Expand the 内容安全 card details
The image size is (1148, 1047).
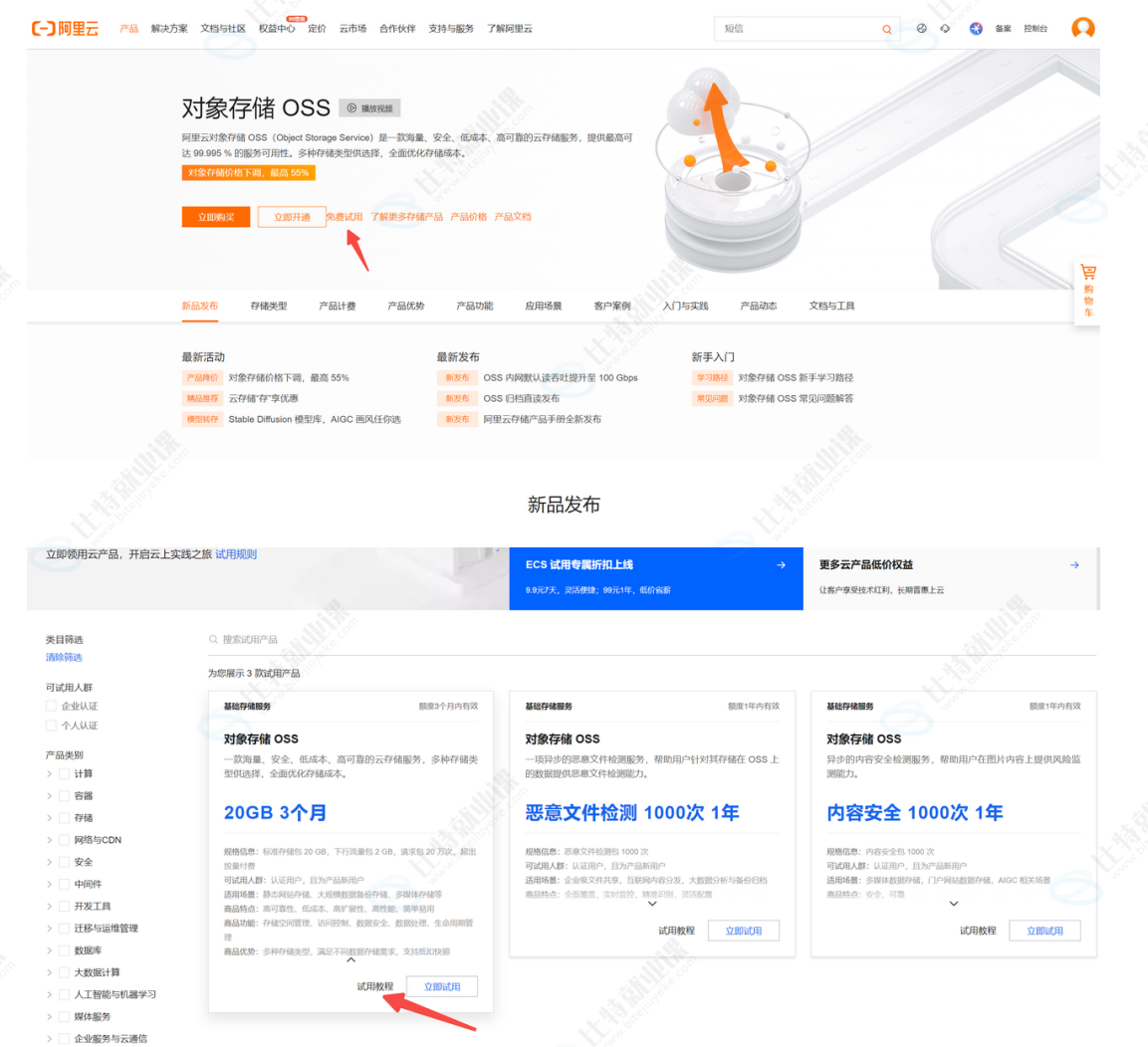953,904
